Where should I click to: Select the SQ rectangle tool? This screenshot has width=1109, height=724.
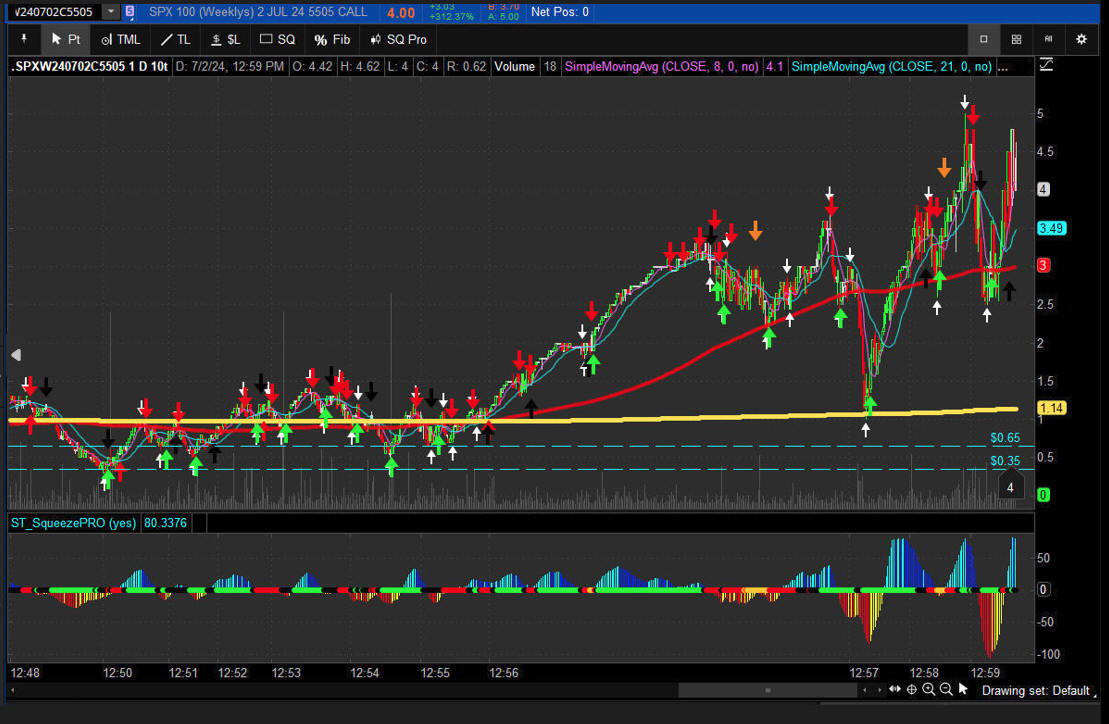tap(277, 39)
